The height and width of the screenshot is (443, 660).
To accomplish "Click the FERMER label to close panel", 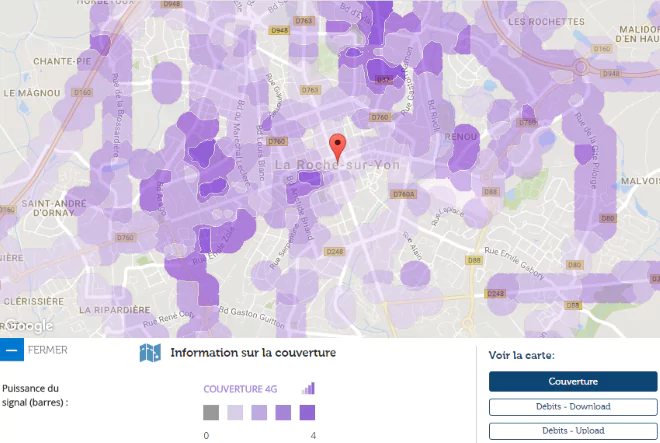I will point(48,350).
